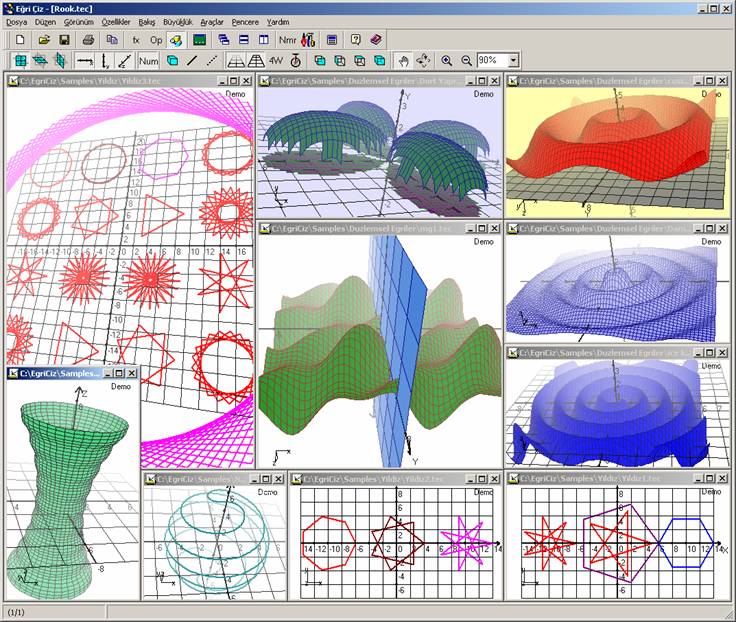The image size is (736, 622).
Task: Click the second wireframe cube icon
Action: pos(340,61)
